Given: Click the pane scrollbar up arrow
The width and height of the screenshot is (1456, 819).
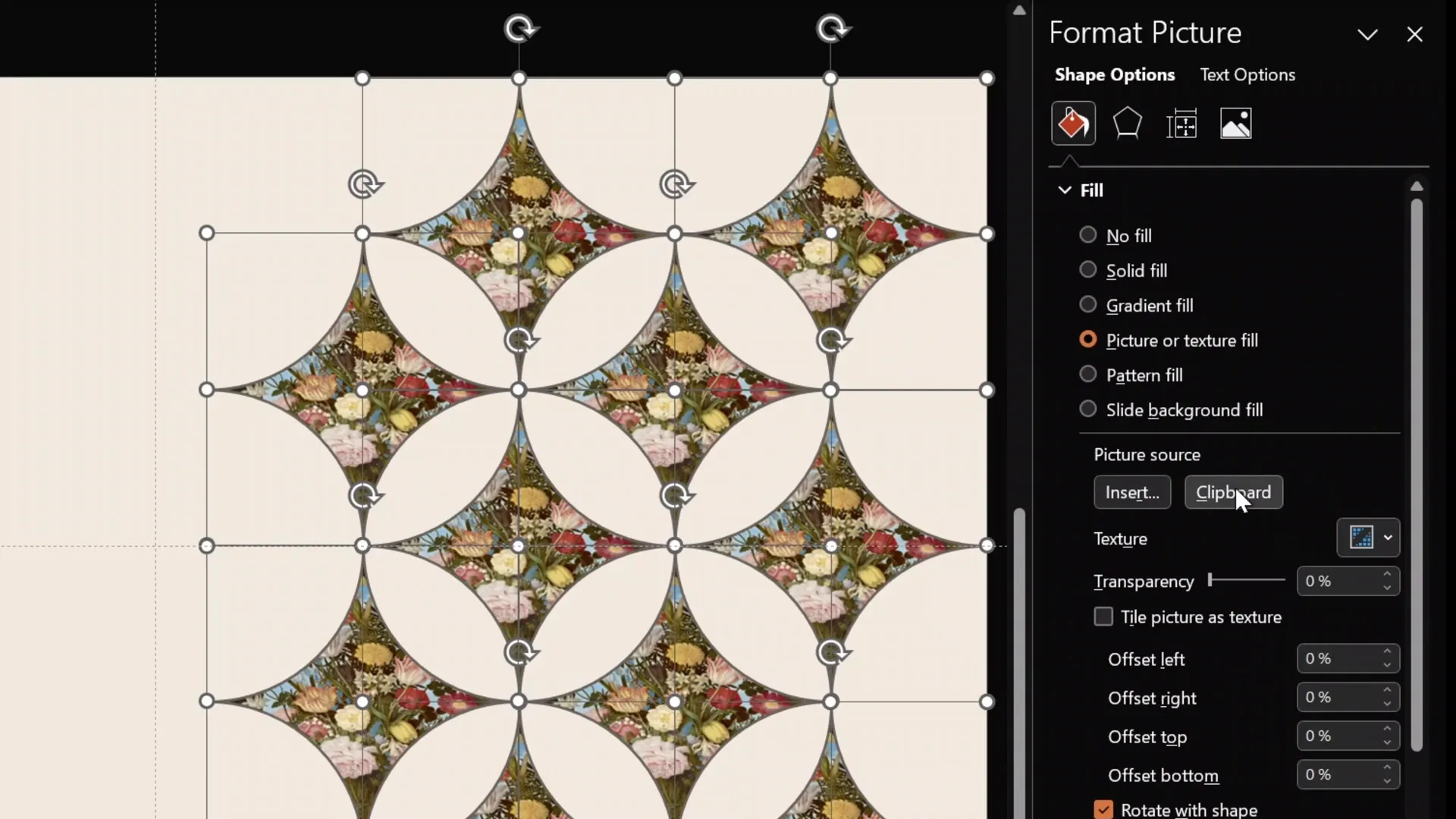Looking at the screenshot, I should (1417, 186).
